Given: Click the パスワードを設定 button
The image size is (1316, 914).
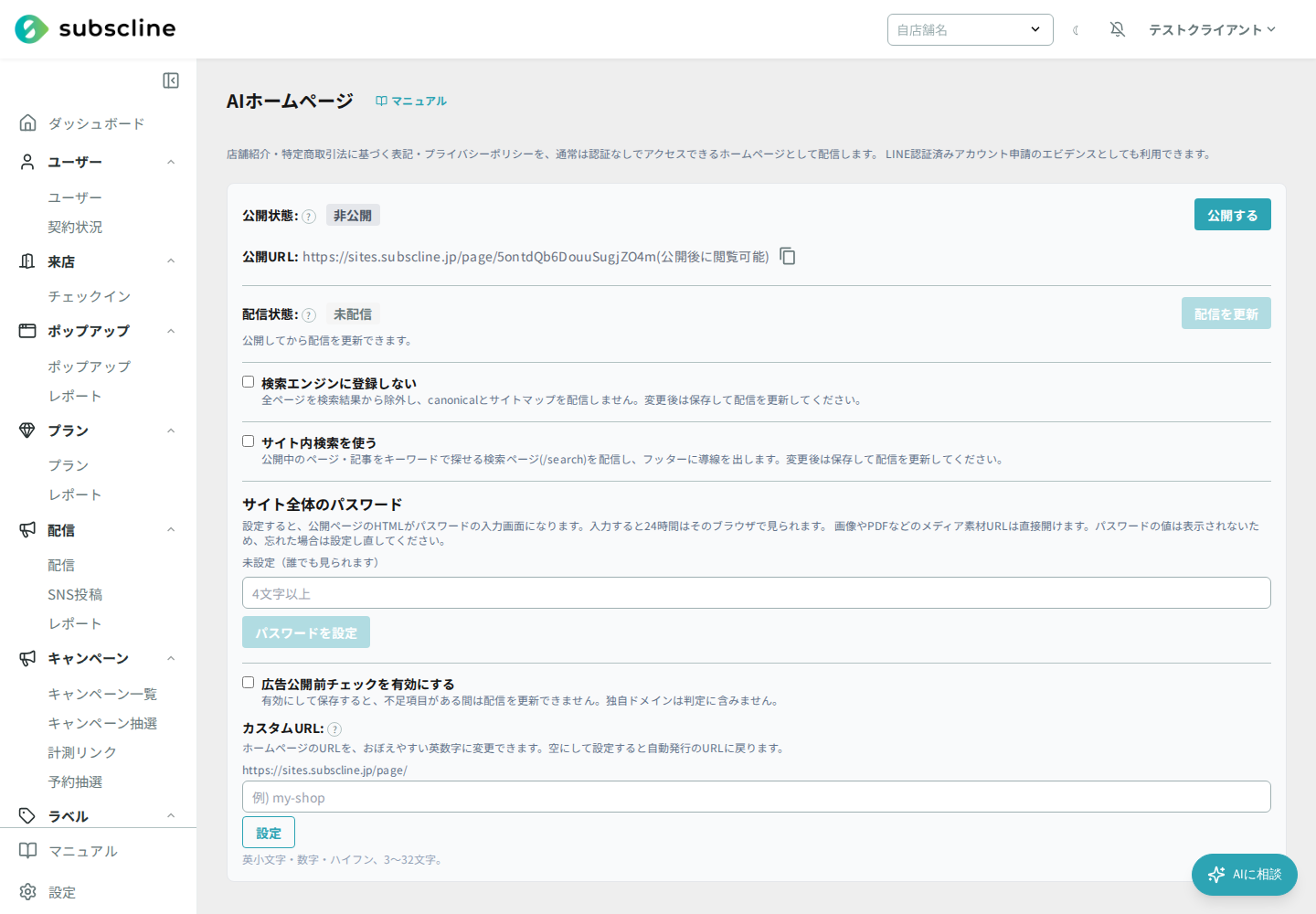Looking at the screenshot, I should 306,632.
